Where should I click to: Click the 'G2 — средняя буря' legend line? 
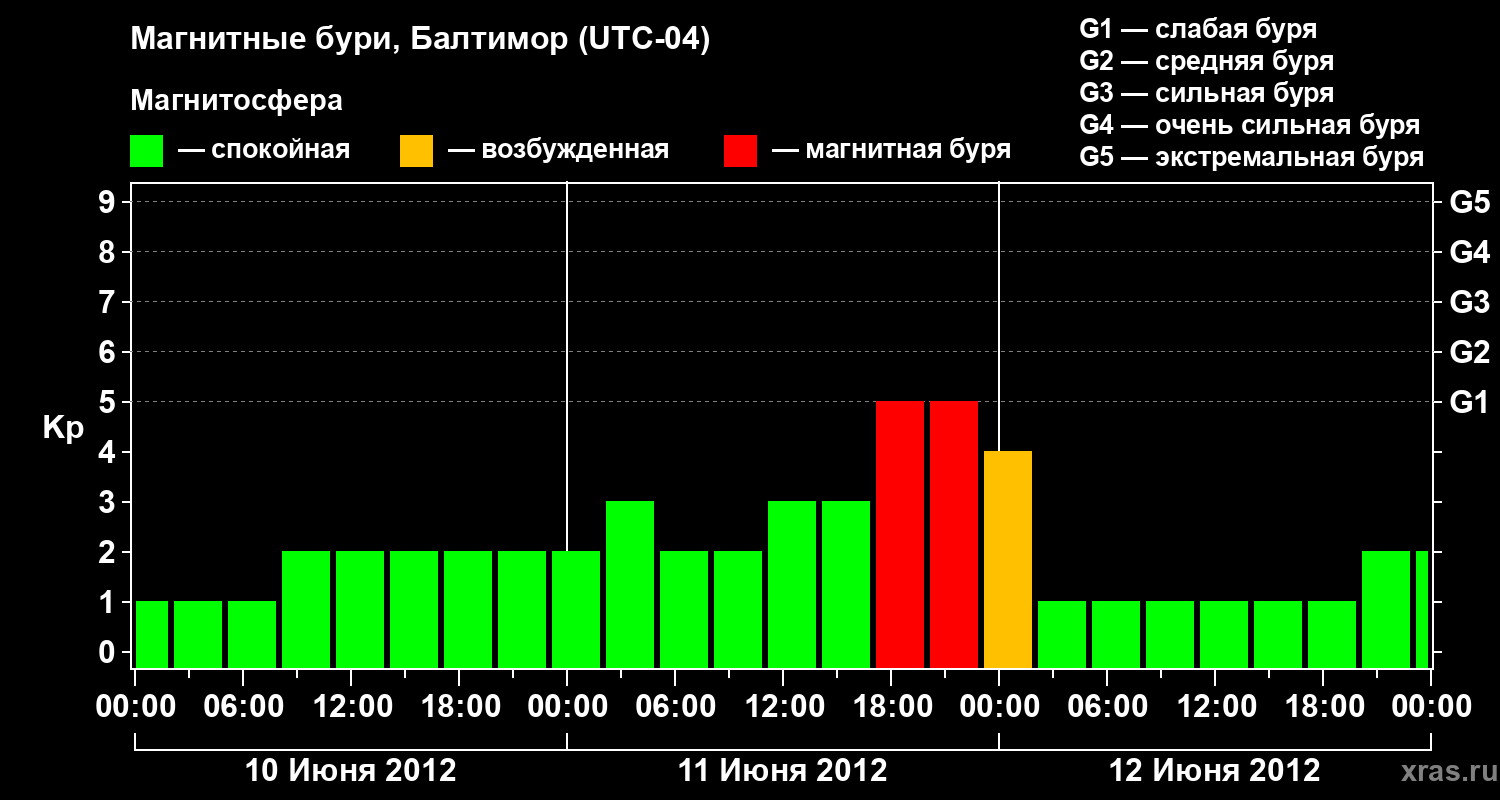(1206, 61)
